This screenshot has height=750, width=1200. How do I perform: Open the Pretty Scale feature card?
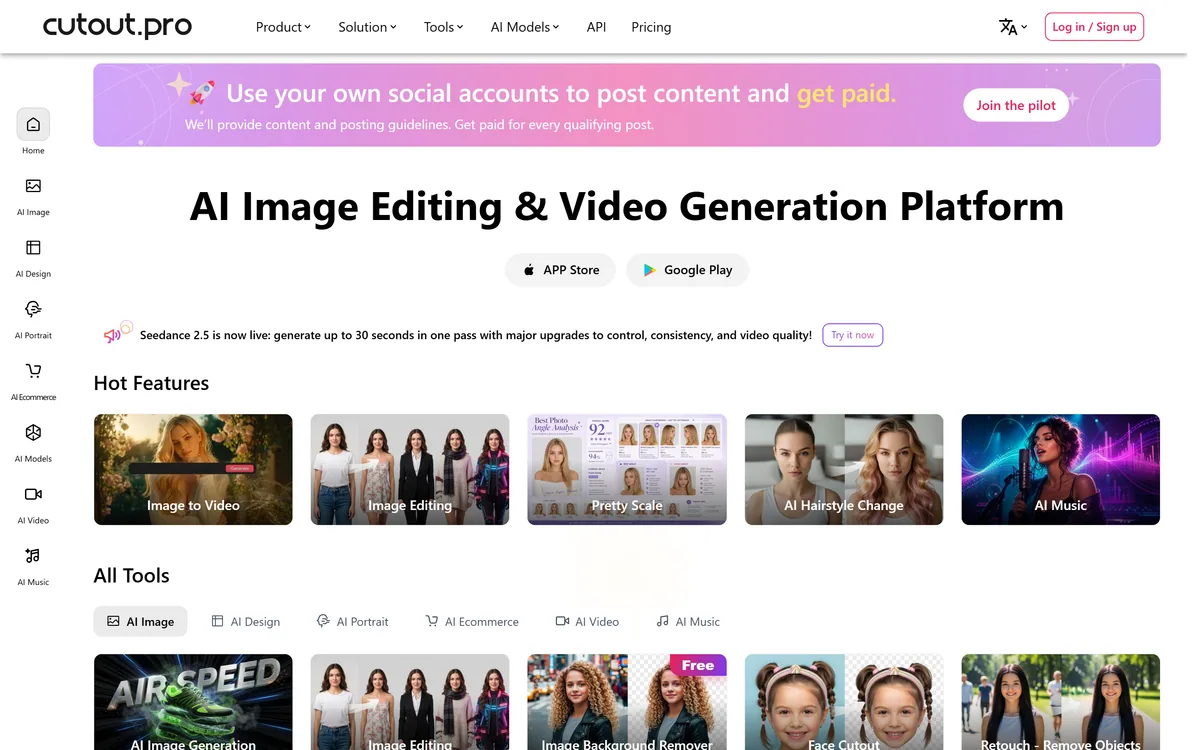coord(627,469)
